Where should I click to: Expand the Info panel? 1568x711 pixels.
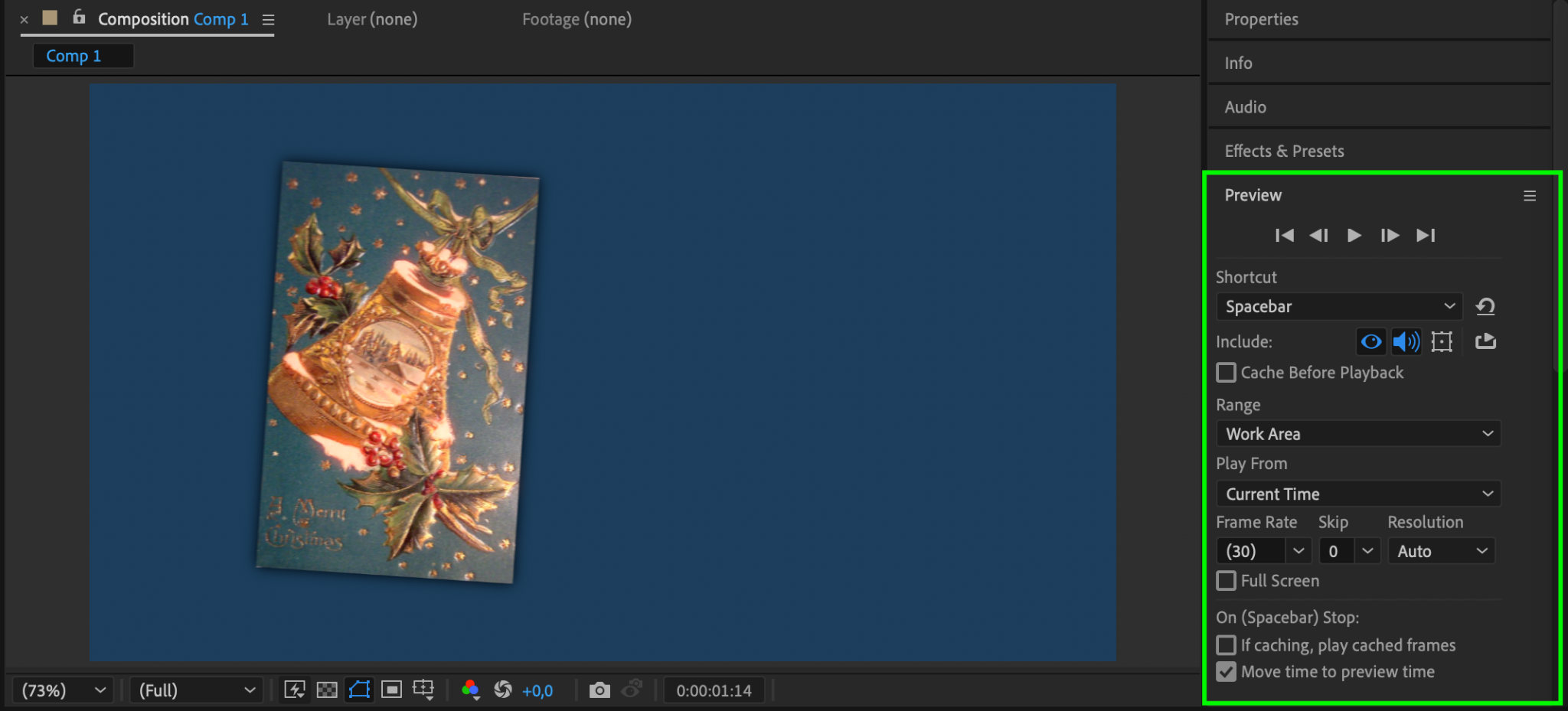coord(1380,63)
